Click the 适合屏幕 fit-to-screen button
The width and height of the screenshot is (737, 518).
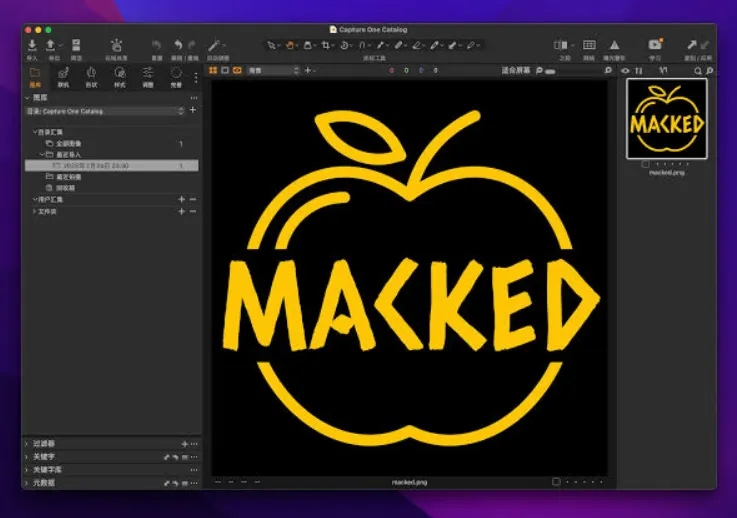[516, 71]
